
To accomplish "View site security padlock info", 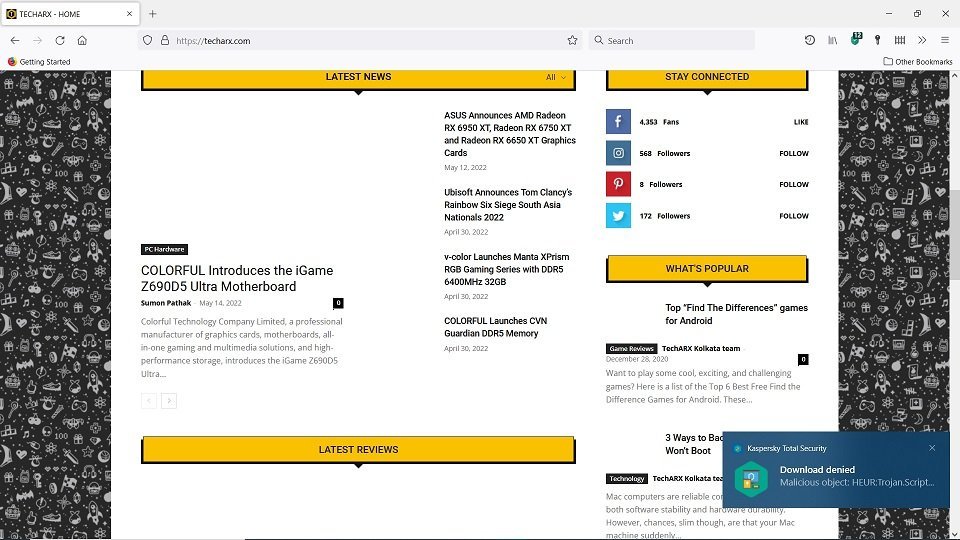I will click(165, 40).
